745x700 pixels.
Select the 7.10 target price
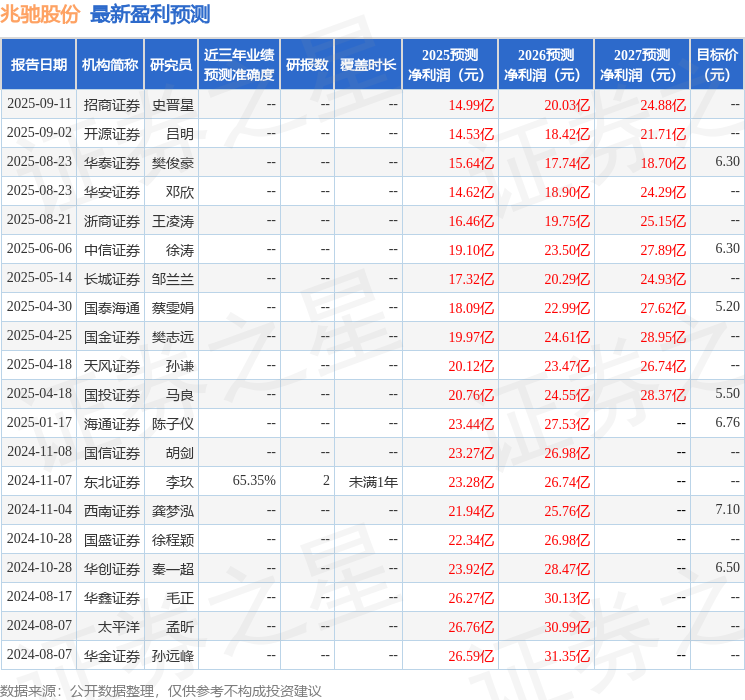(727, 509)
